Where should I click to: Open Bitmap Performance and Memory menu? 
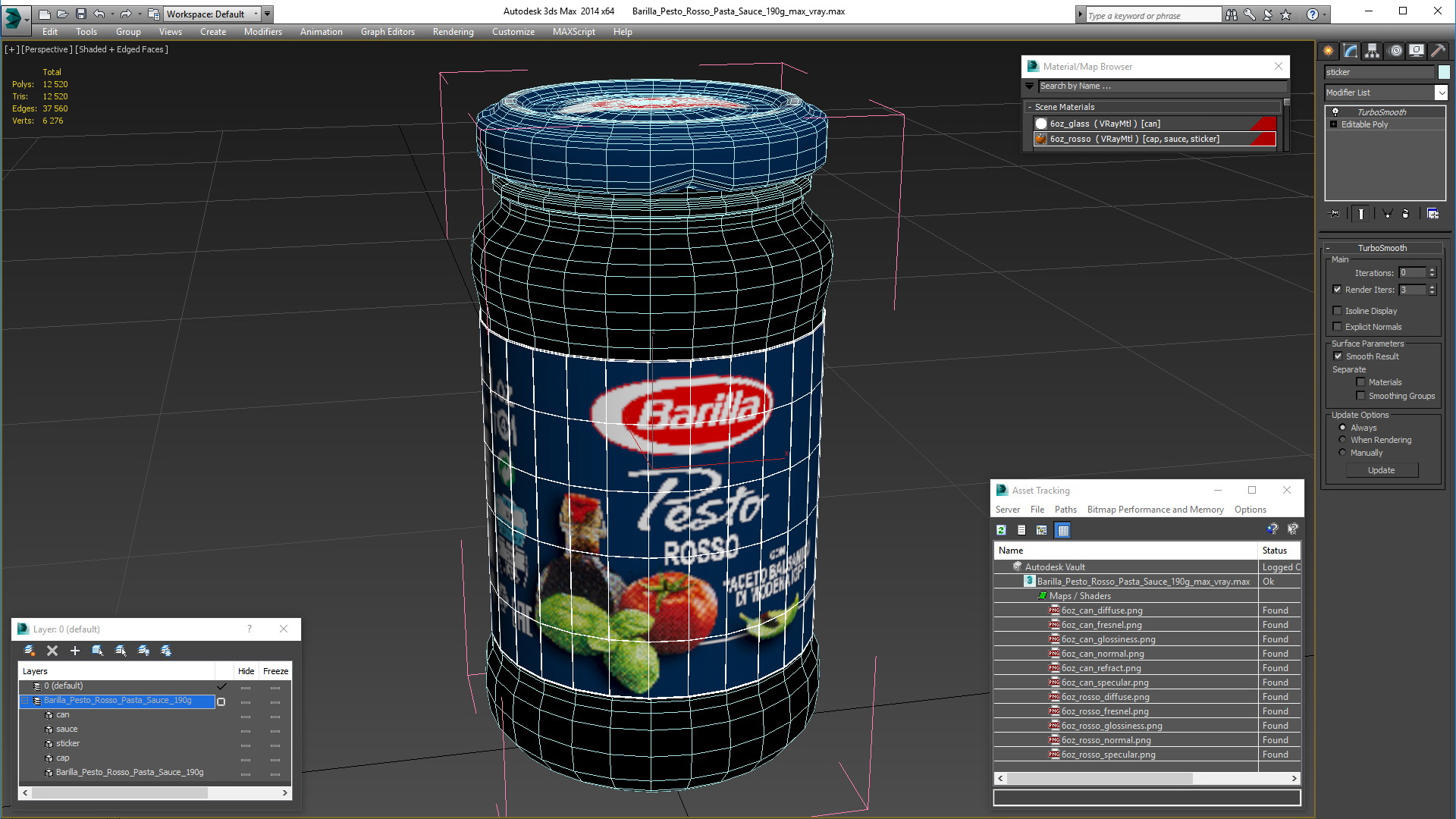click(1155, 510)
